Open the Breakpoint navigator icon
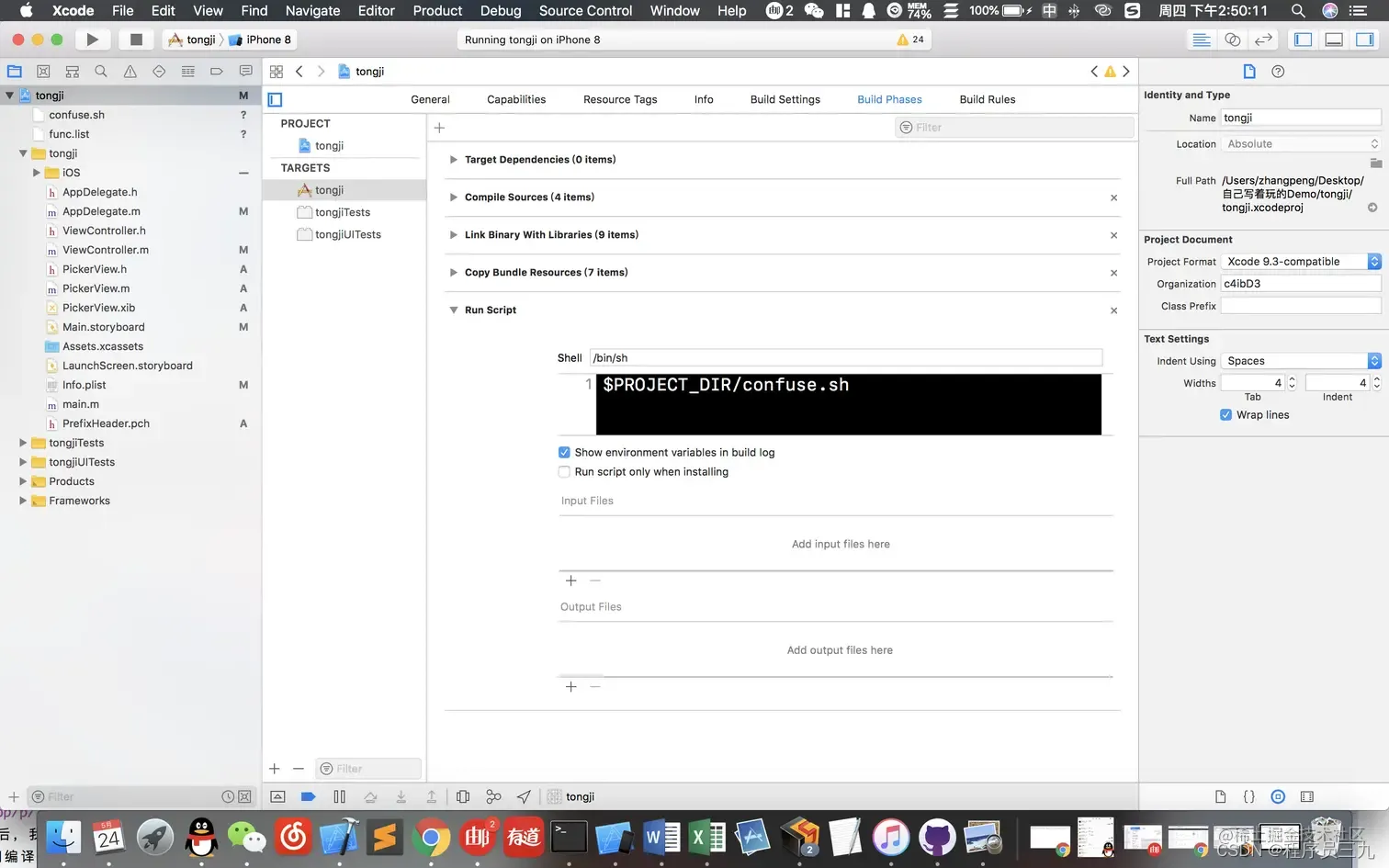Screen dimensions: 1389x868 point(217,72)
